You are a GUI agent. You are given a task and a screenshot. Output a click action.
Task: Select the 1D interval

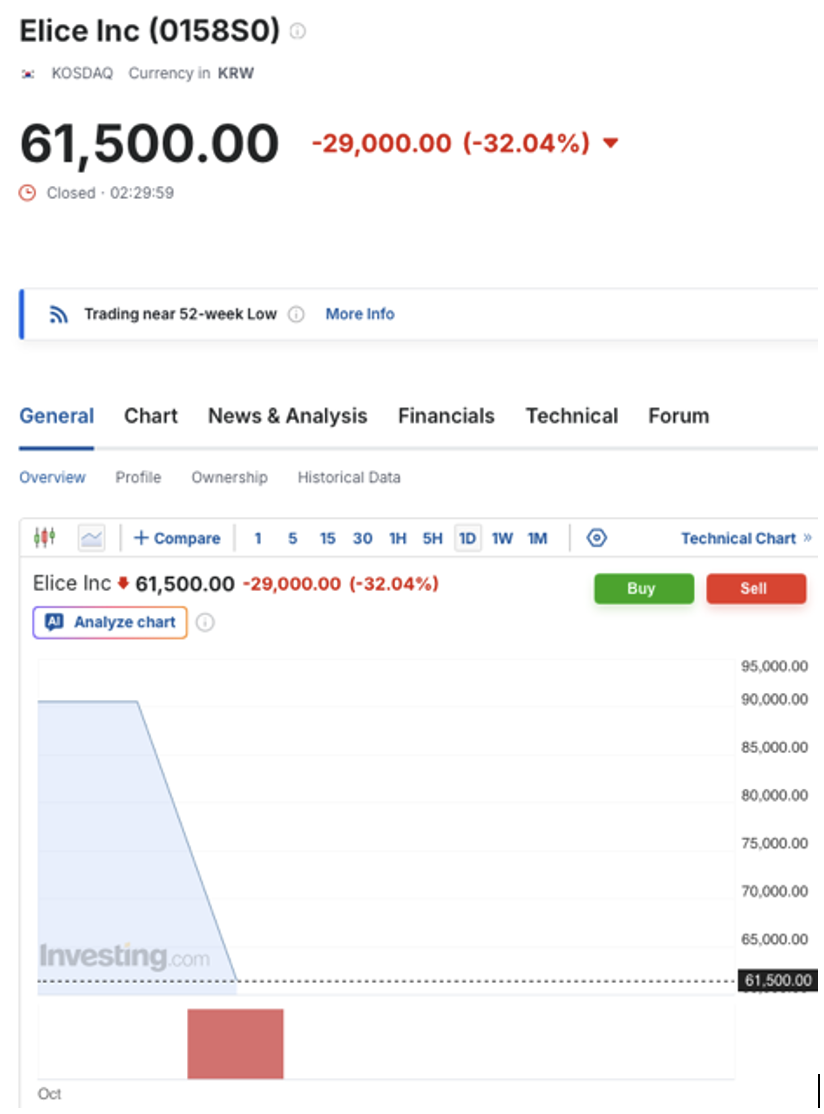tap(467, 539)
